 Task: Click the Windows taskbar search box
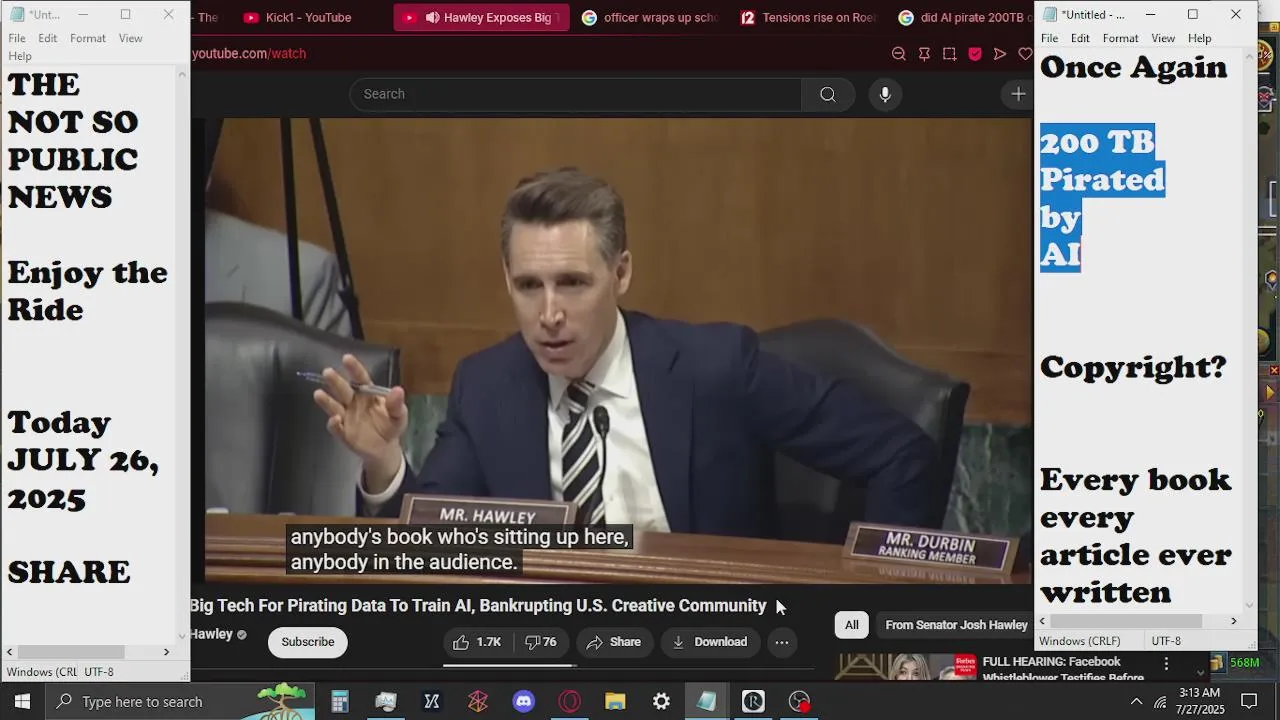[x=180, y=702]
